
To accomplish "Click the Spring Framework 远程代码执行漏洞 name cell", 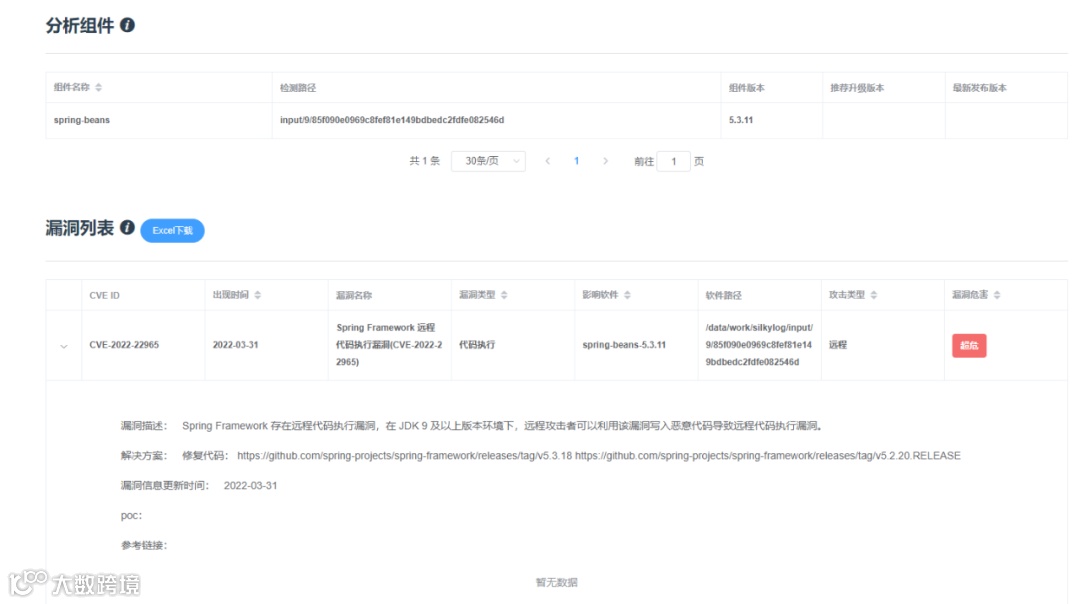I will (x=389, y=345).
